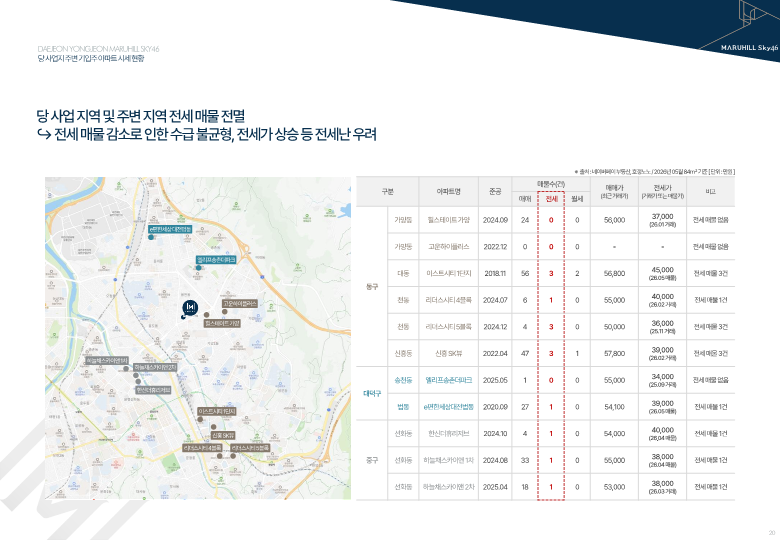
Task: Click the 한신더휴리저브 map label
Action: pos(154,390)
